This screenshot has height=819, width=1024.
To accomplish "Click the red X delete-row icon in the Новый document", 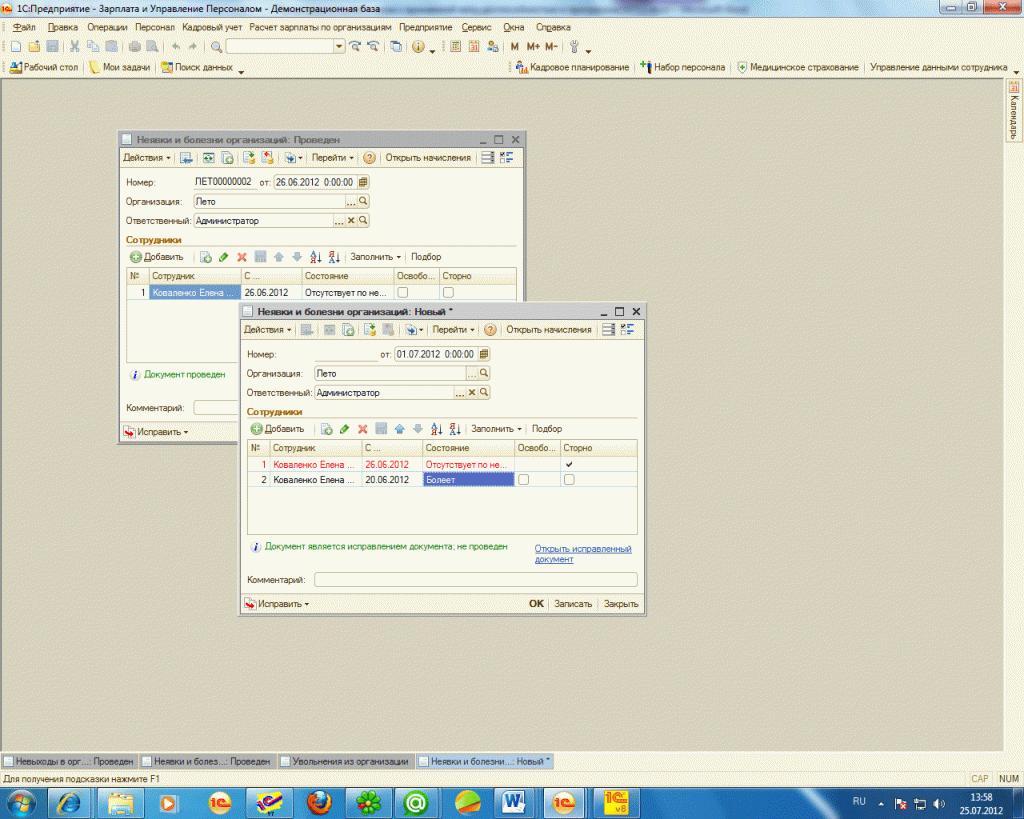I will [363, 428].
